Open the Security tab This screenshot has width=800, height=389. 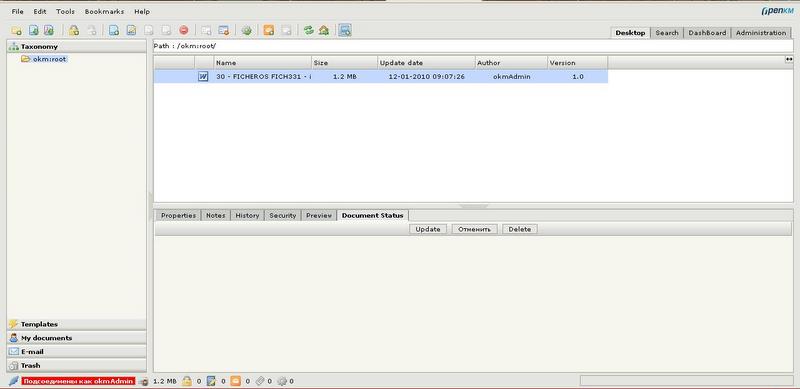(x=283, y=215)
